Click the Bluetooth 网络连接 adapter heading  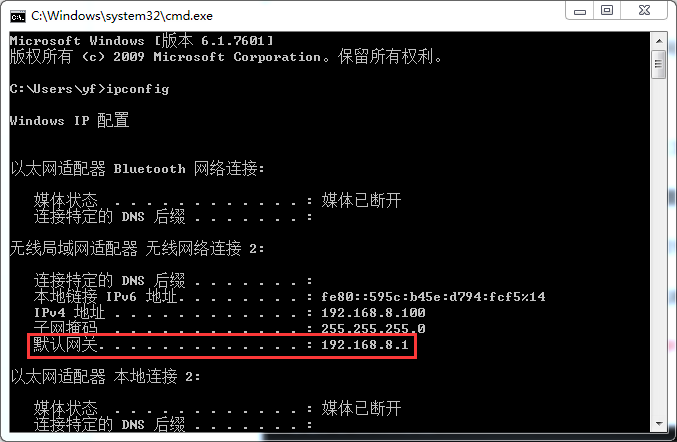137,168
